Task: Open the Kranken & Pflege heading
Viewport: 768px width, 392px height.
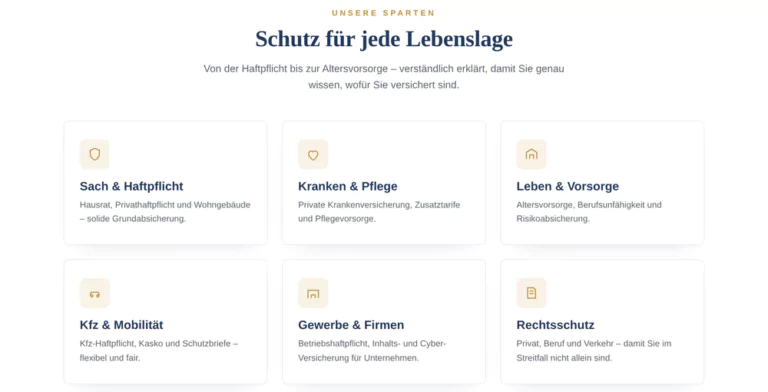Action: click(348, 186)
